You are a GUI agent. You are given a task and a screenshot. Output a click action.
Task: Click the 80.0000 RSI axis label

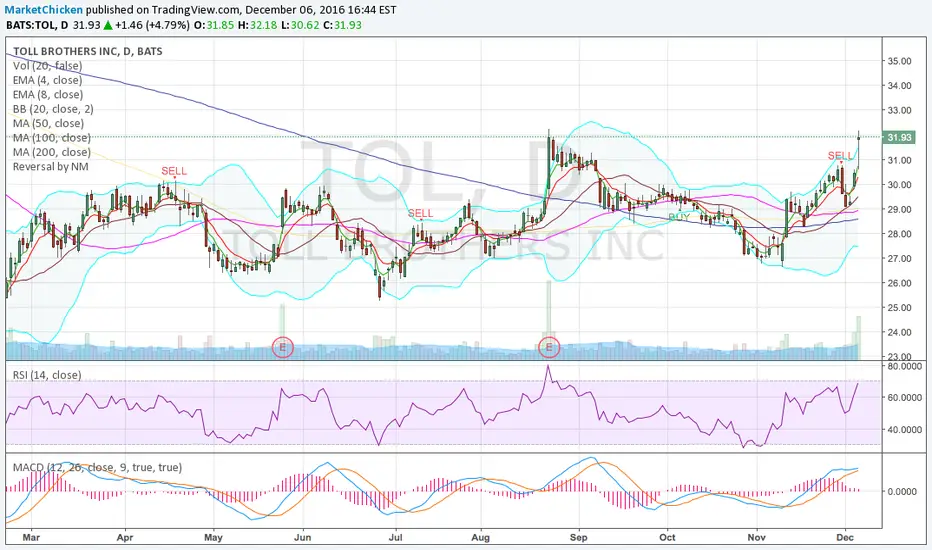(x=905, y=367)
